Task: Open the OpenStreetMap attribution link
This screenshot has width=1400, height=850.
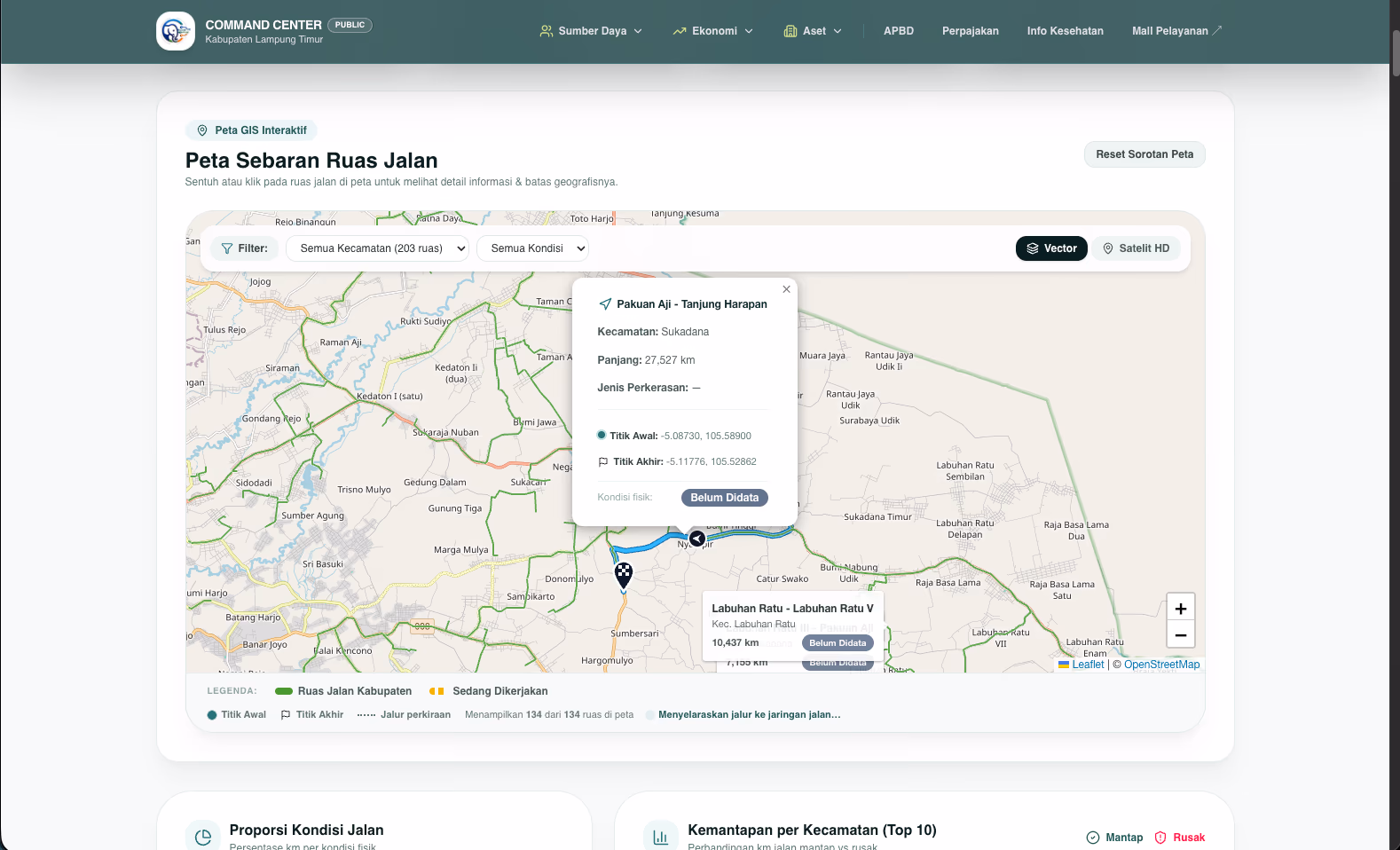Action: 1161,665
